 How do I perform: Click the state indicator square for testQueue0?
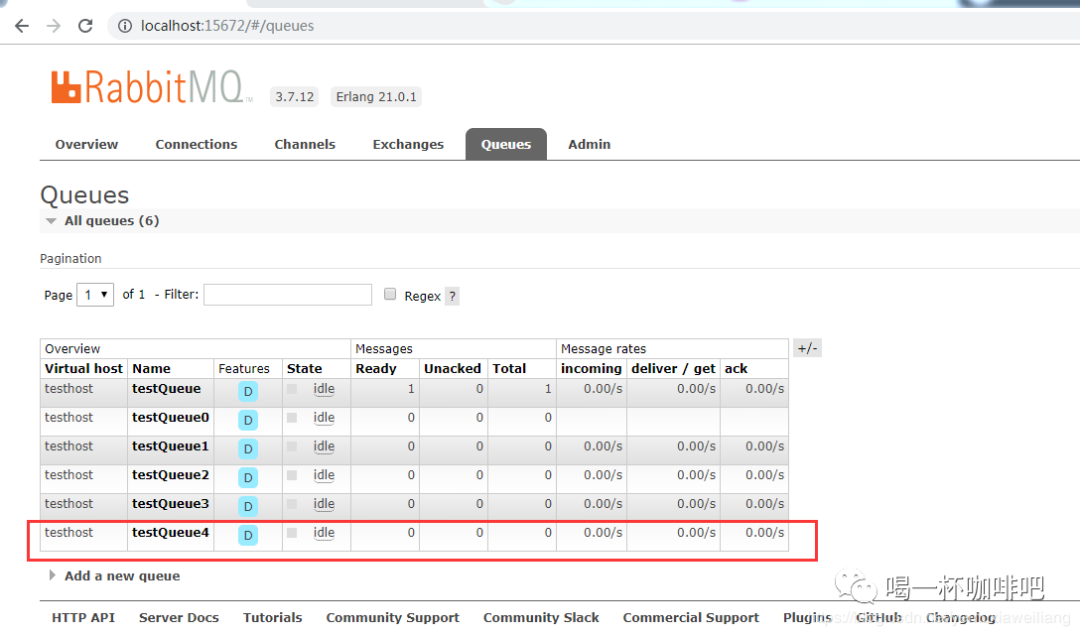(x=292, y=418)
